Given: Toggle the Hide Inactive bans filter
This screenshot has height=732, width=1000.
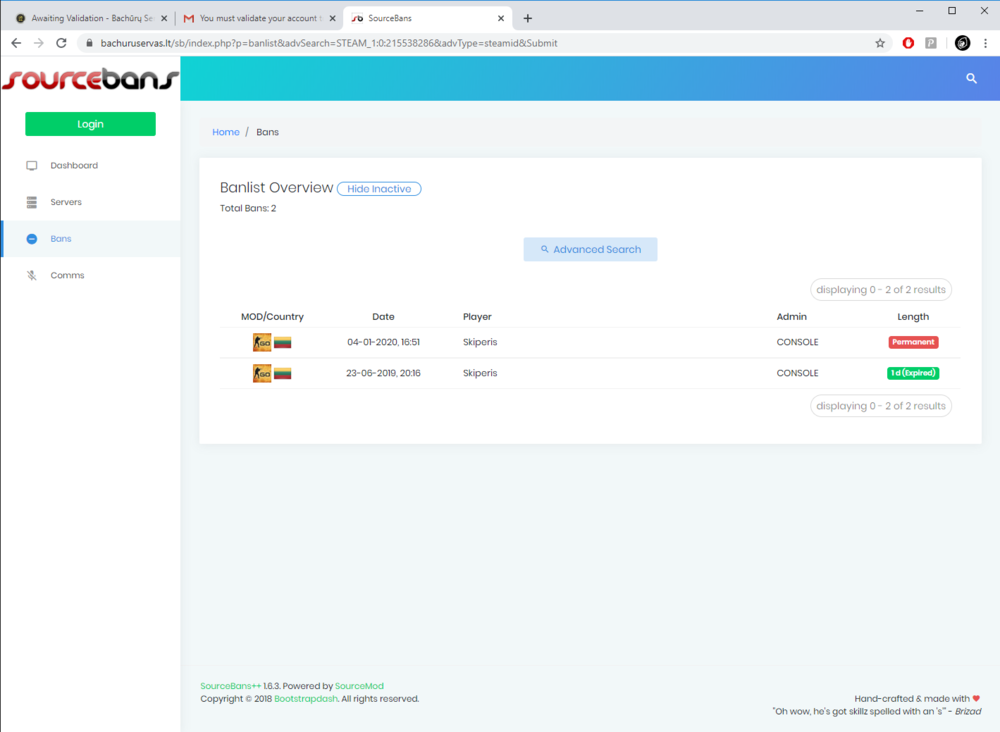Looking at the screenshot, I should pos(379,189).
